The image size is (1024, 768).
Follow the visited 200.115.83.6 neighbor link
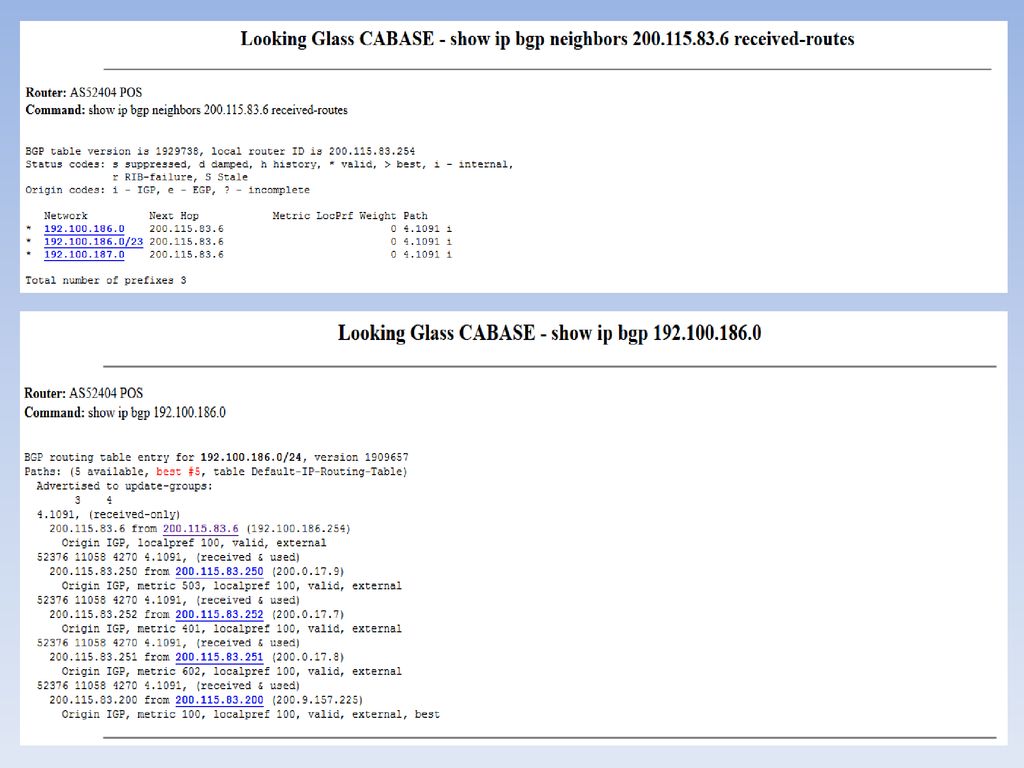pos(200,528)
